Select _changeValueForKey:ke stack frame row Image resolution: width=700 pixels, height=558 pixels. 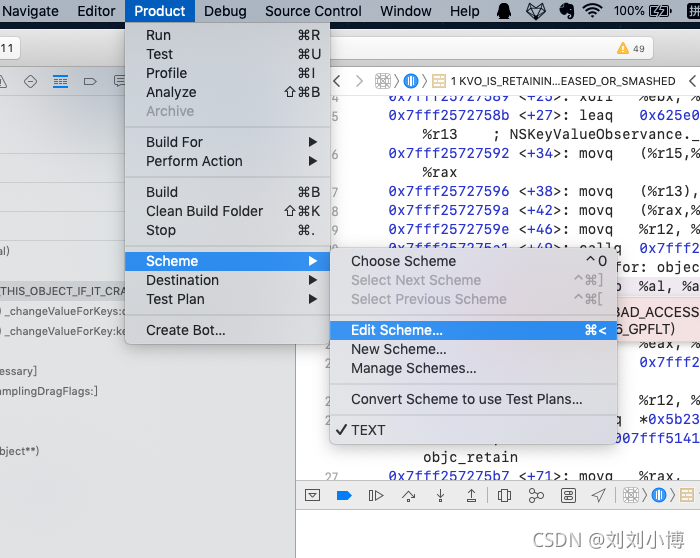click(x=62, y=331)
